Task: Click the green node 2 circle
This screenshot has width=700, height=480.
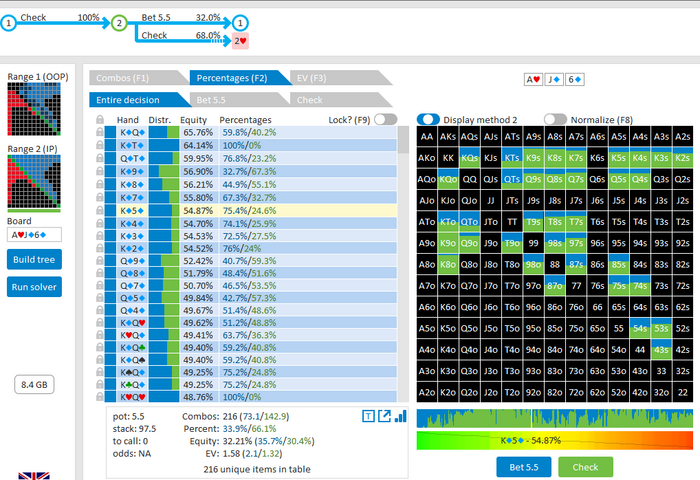Action: (x=119, y=23)
